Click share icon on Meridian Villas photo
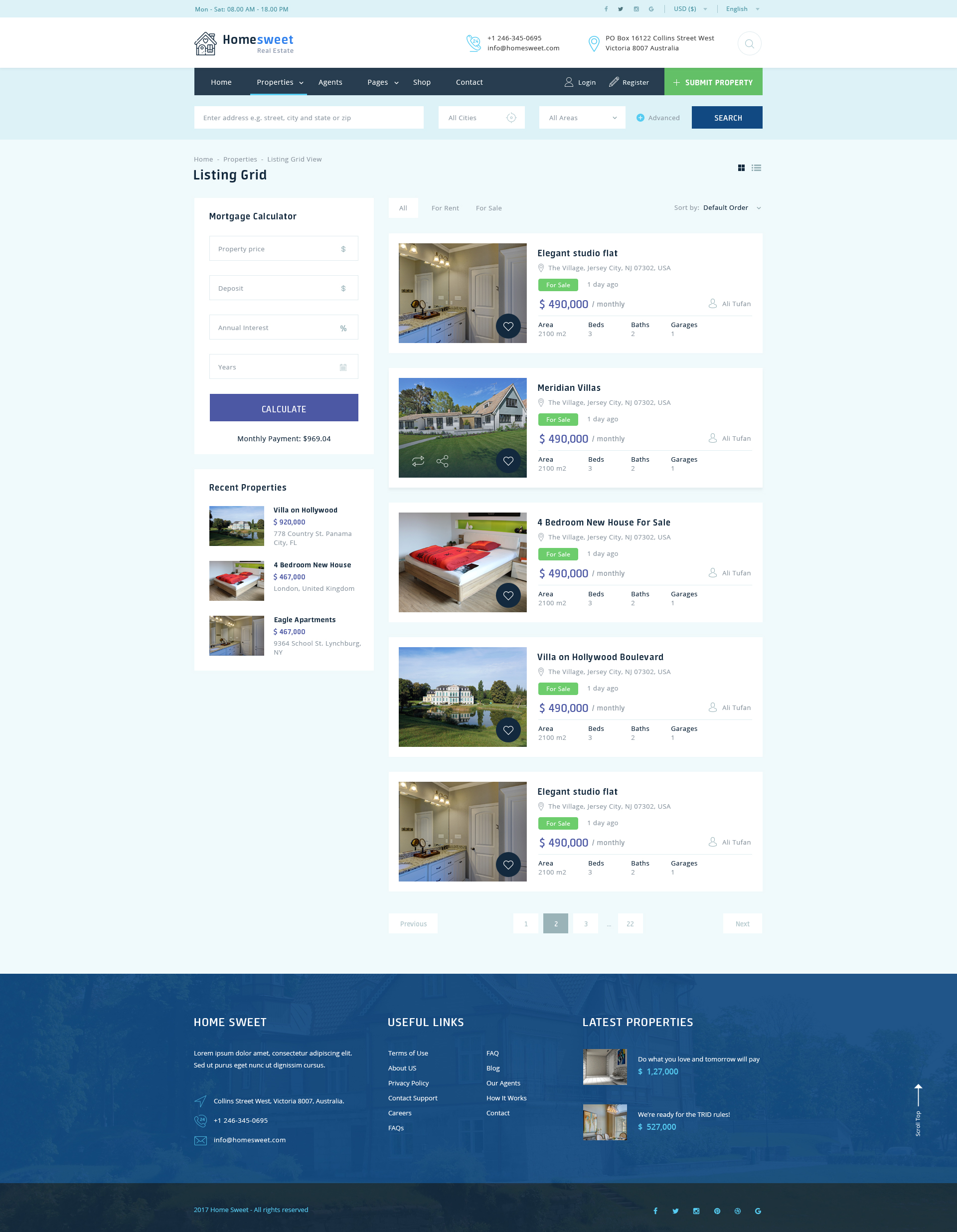Image resolution: width=957 pixels, height=1232 pixels. (442, 461)
